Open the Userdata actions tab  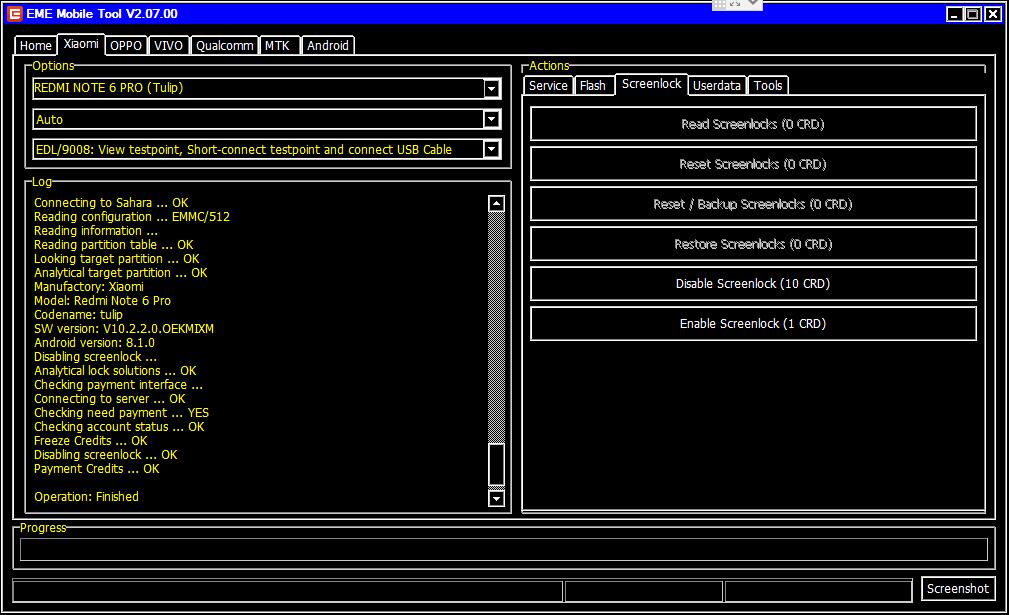(717, 86)
